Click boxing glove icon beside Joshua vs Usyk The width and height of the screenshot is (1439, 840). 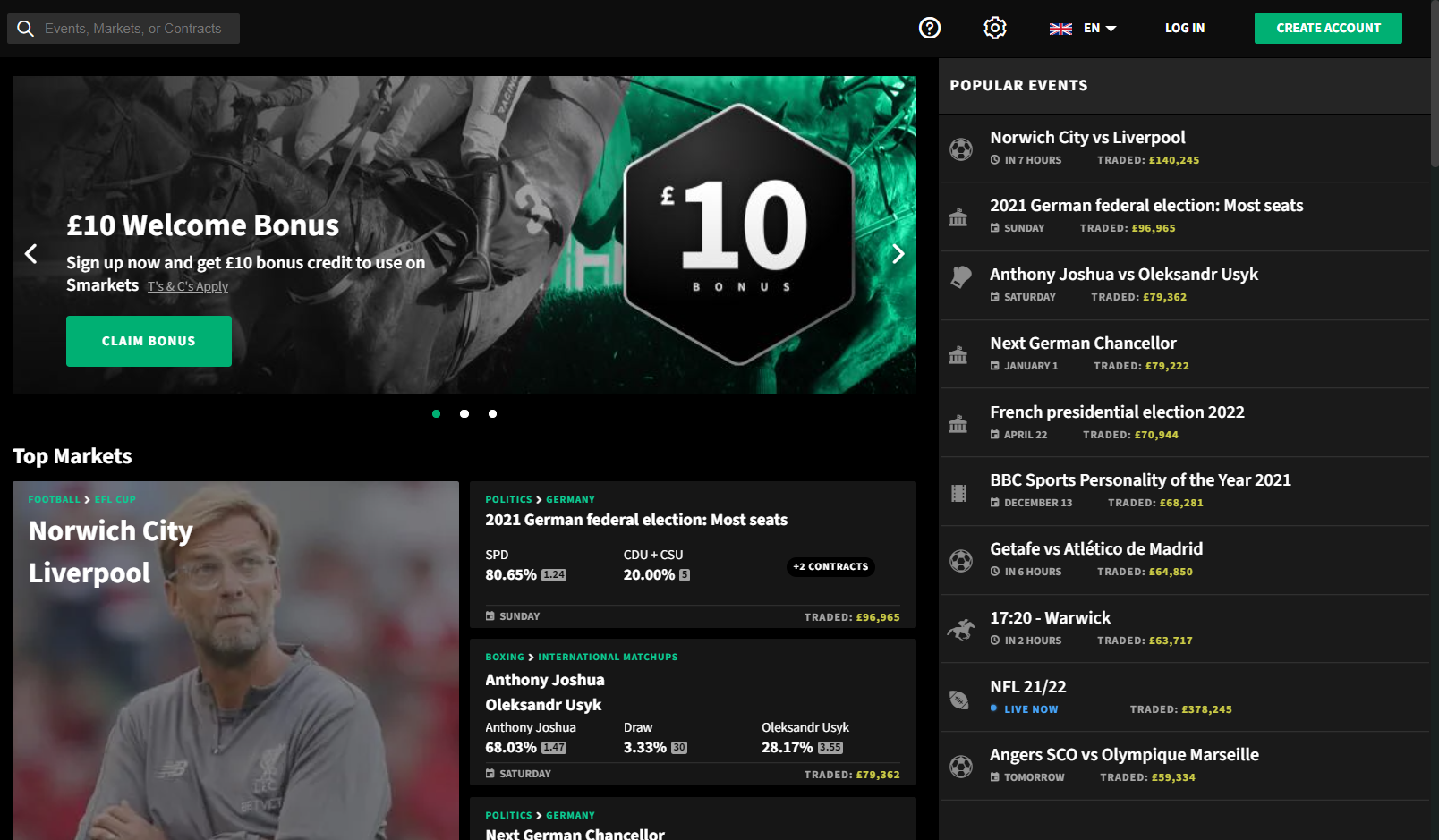(960, 277)
